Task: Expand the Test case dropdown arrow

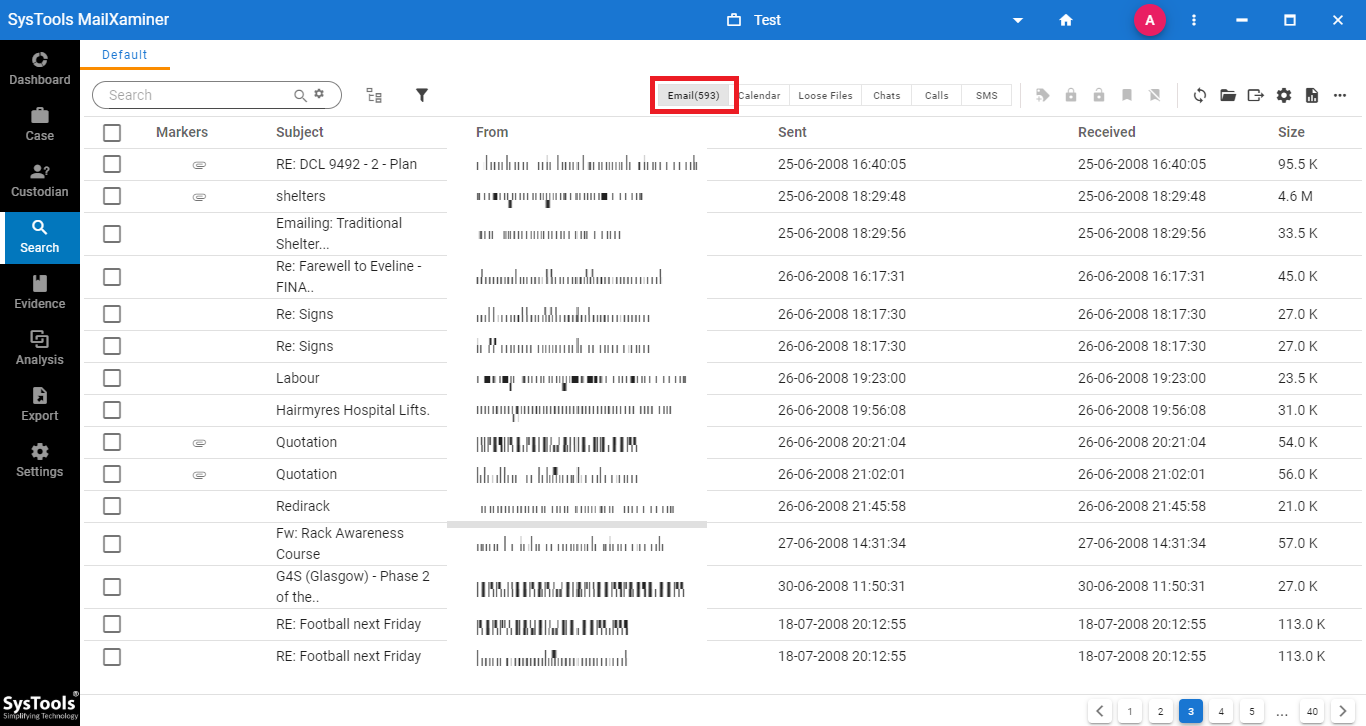Action: (x=1018, y=20)
